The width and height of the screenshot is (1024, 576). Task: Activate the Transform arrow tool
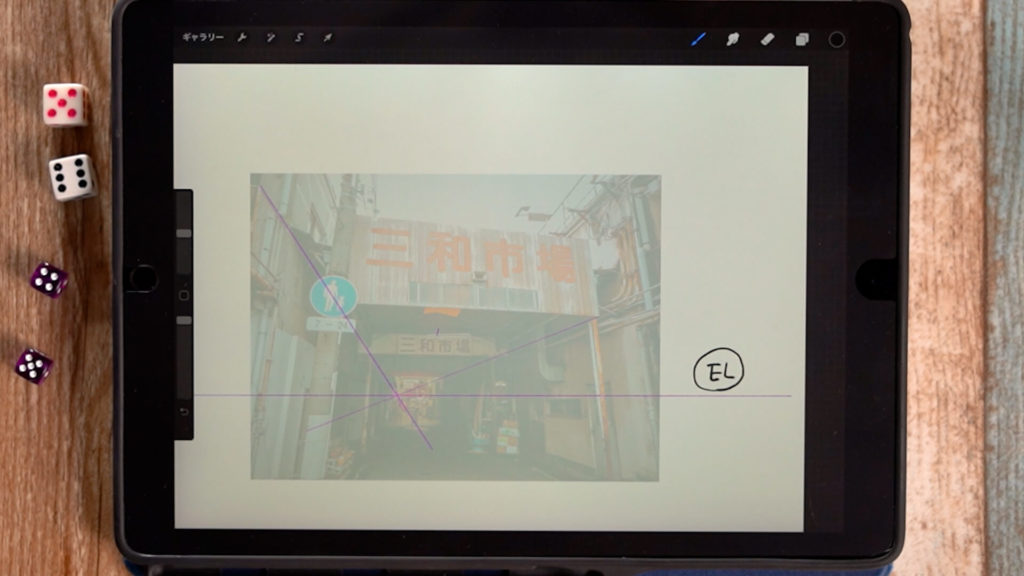coord(327,38)
